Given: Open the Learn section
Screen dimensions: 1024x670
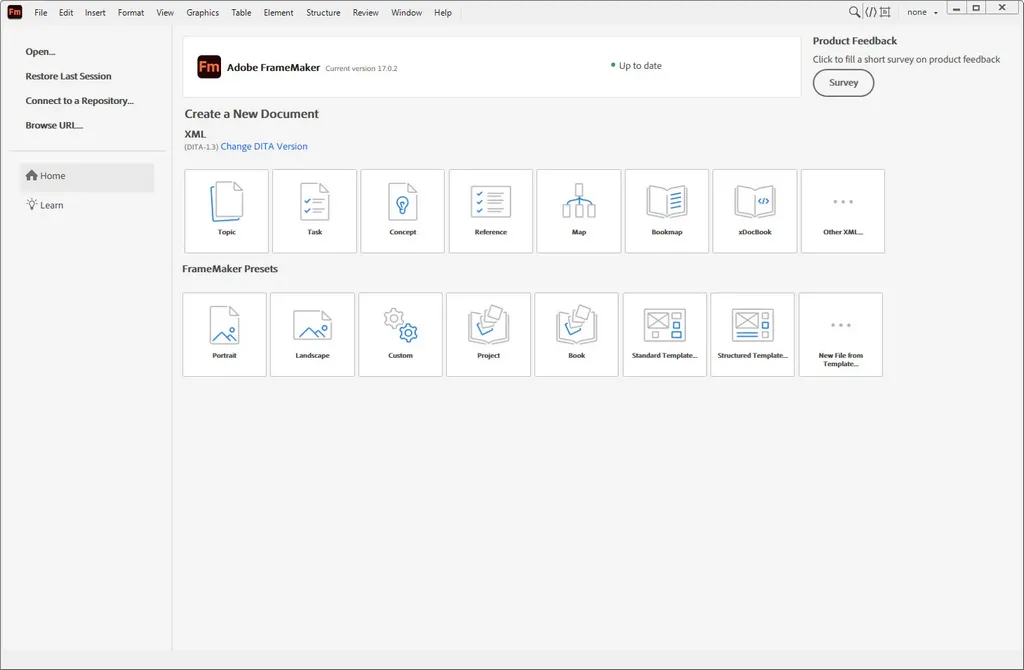Looking at the screenshot, I should click(44, 204).
